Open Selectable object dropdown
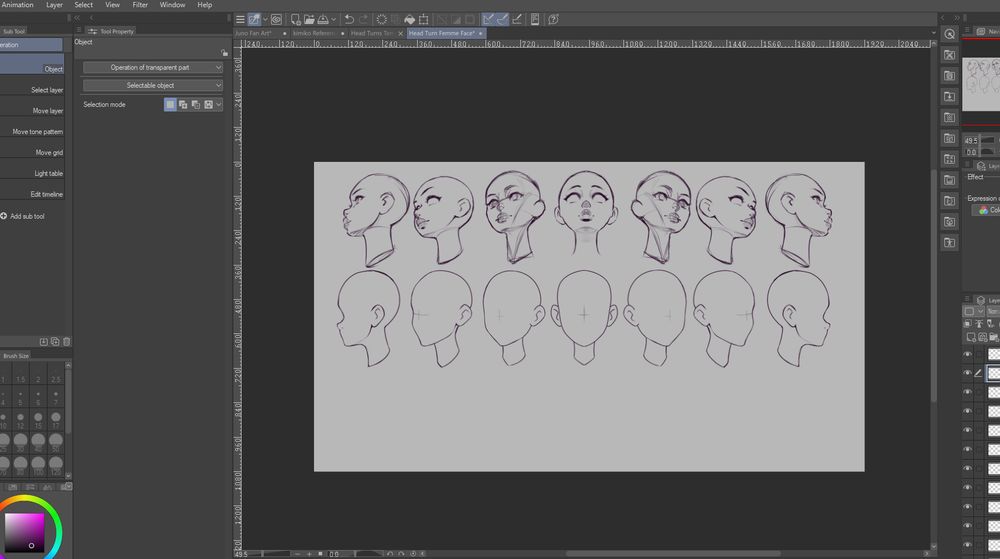Viewport: 1000px width, 559px height. pos(152,85)
